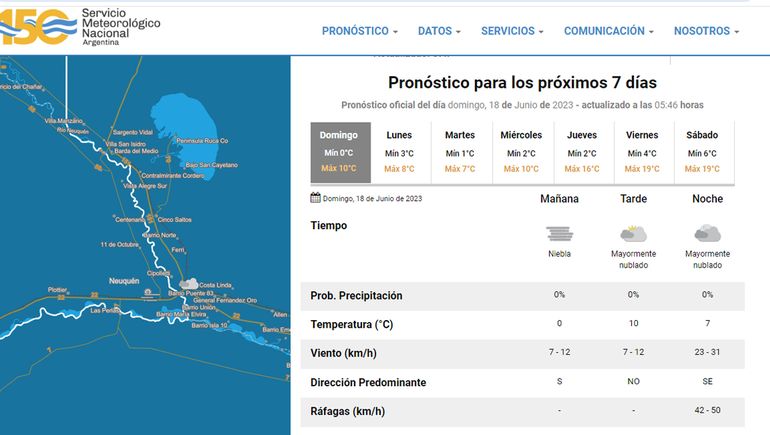
Task: Click the Viento (km/h) row label
Action: (343, 353)
